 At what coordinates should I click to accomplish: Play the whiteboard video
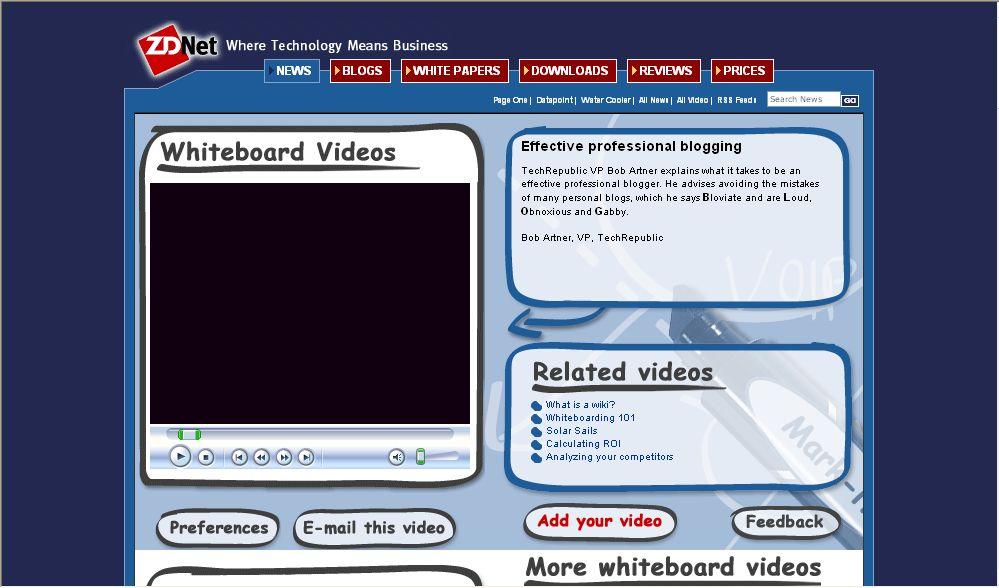[180, 456]
